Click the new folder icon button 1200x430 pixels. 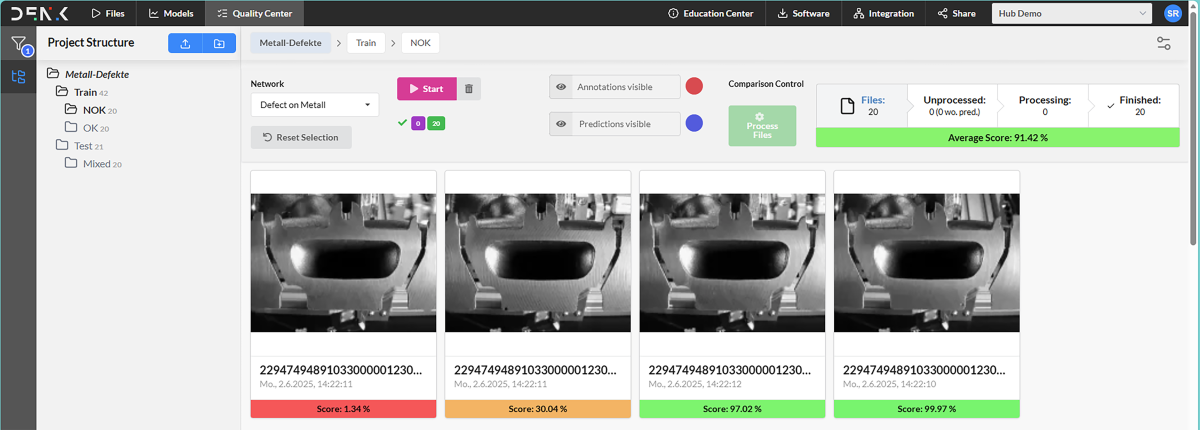[x=219, y=43]
